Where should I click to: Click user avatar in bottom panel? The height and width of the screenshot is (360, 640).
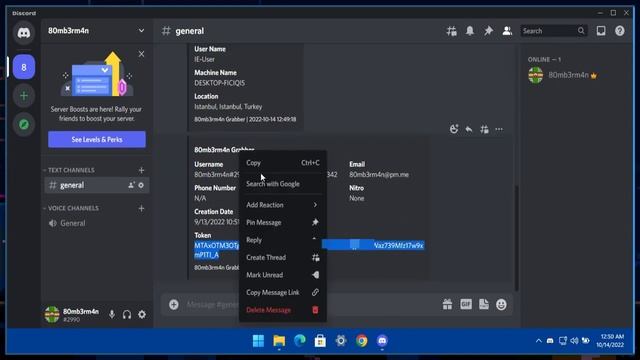tap(52, 315)
